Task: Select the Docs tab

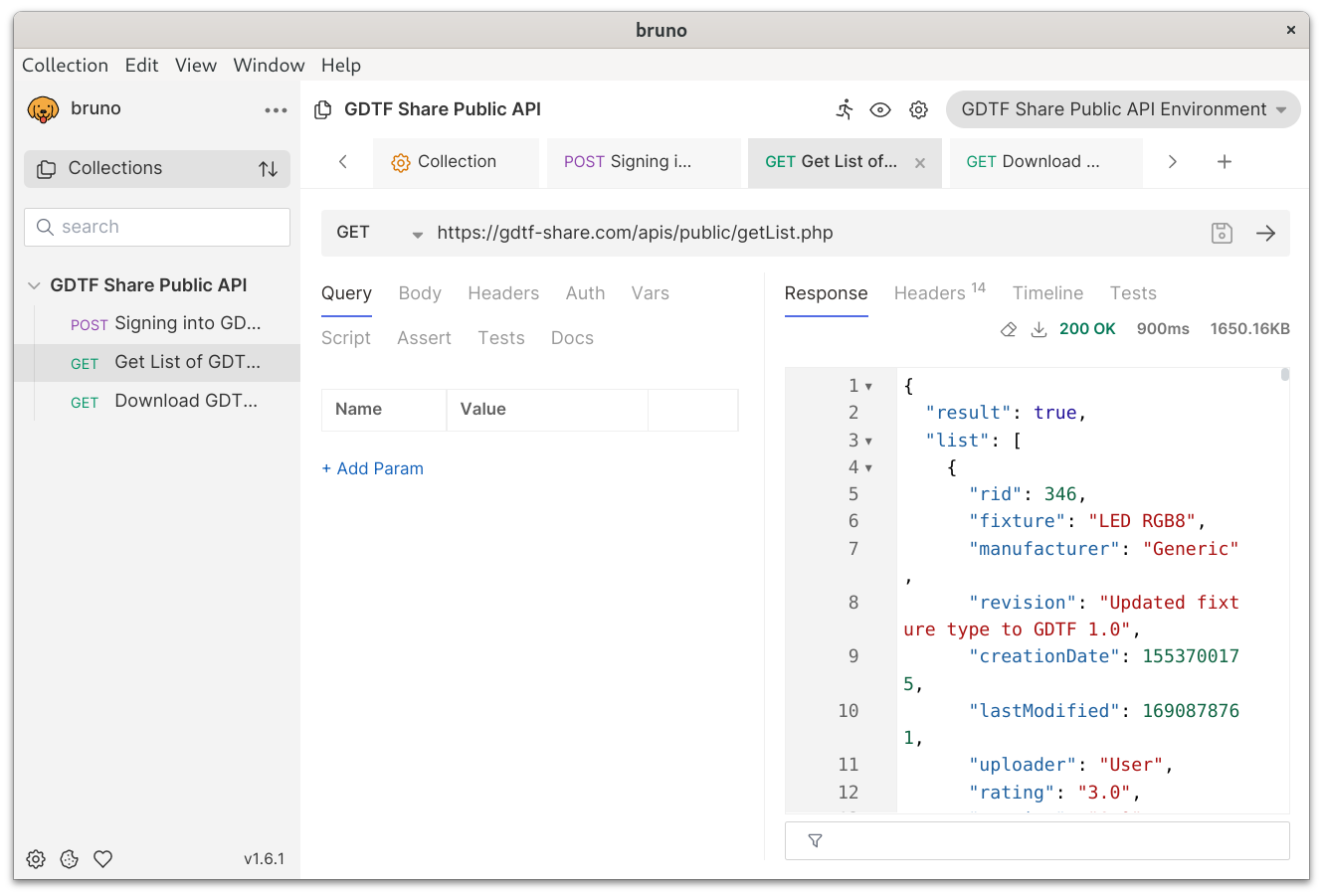Action: [572, 338]
